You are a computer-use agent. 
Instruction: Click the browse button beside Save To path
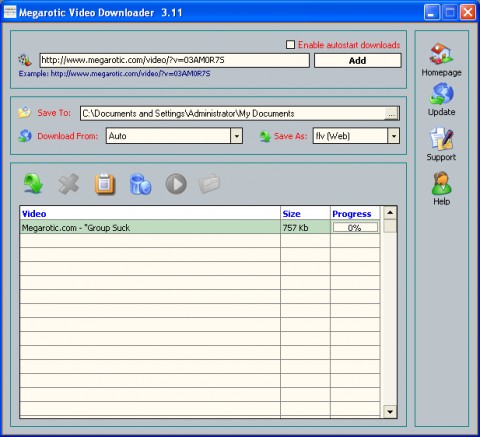(x=392, y=114)
